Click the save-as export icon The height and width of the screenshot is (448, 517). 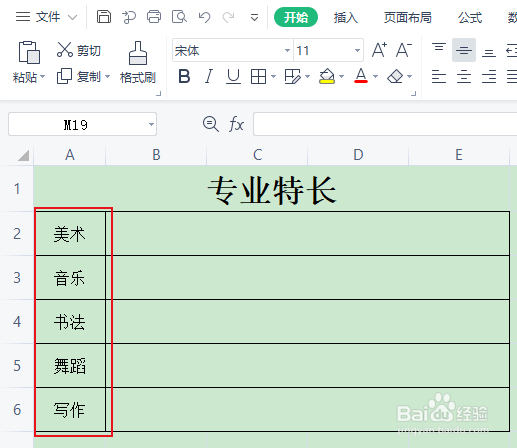[129, 17]
